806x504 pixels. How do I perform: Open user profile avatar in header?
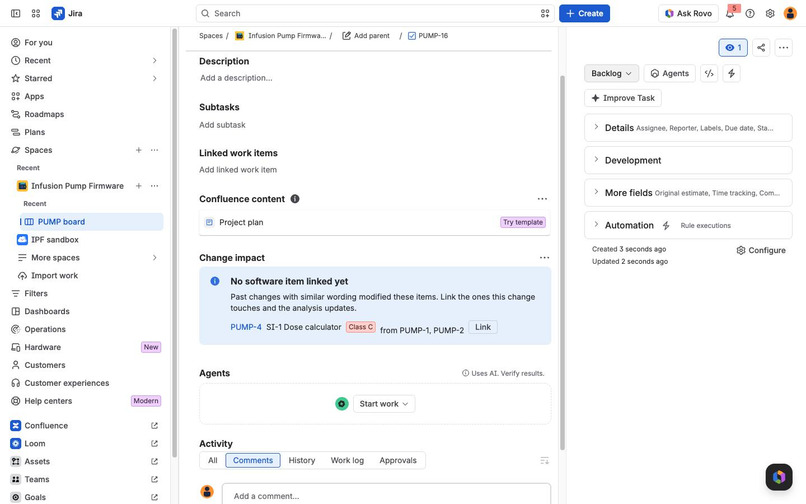point(790,13)
